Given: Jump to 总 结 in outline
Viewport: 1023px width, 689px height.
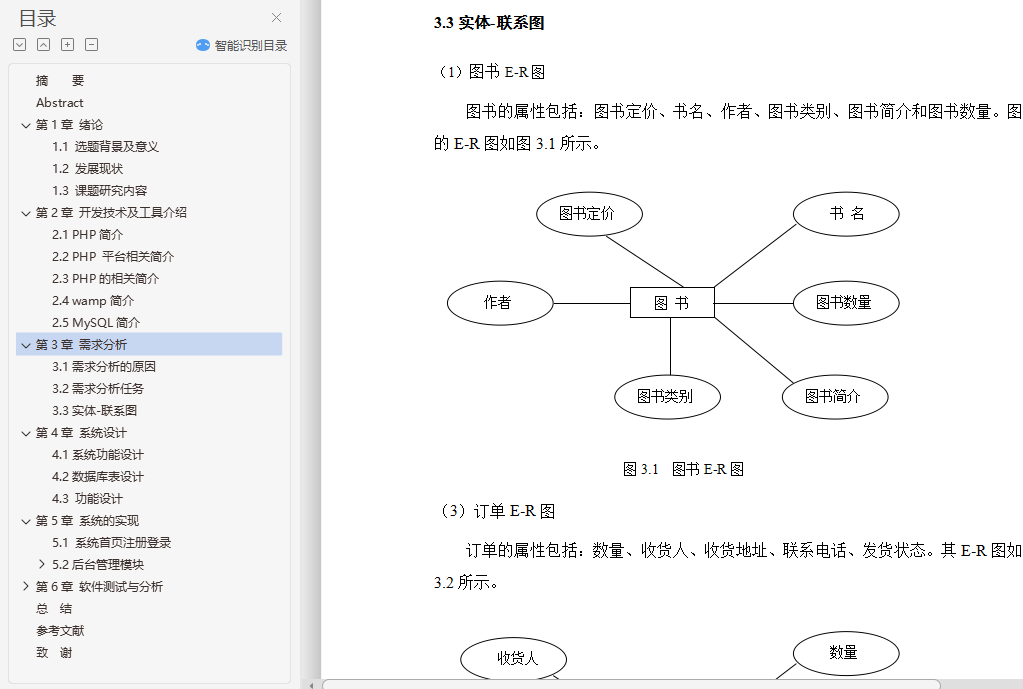Looking at the screenshot, I should 54,609.
